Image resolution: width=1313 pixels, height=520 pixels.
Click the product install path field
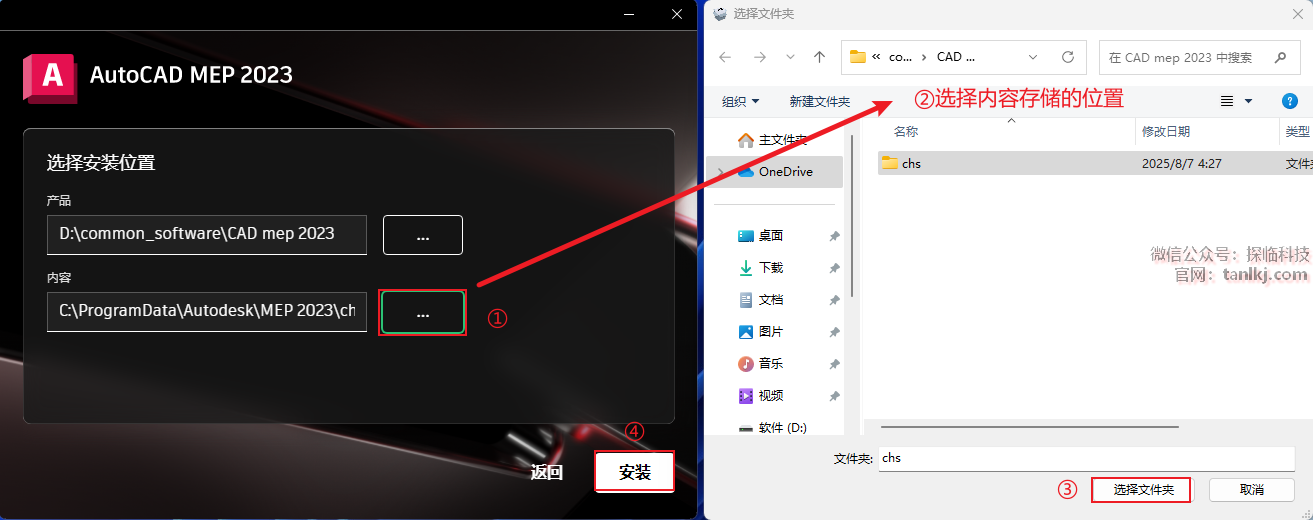[207, 234]
